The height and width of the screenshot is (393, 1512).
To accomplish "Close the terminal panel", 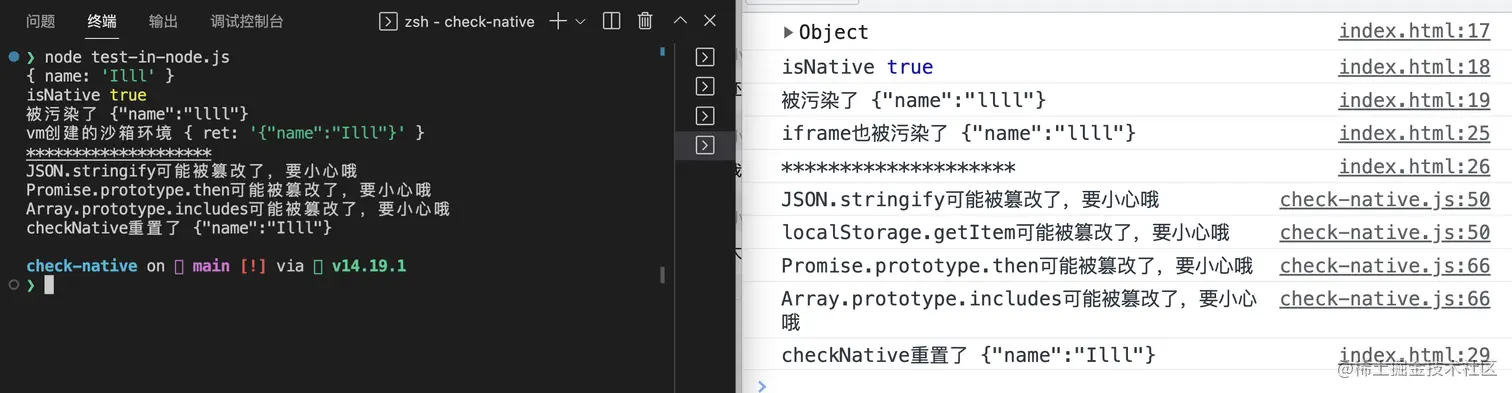I will click(710, 20).
